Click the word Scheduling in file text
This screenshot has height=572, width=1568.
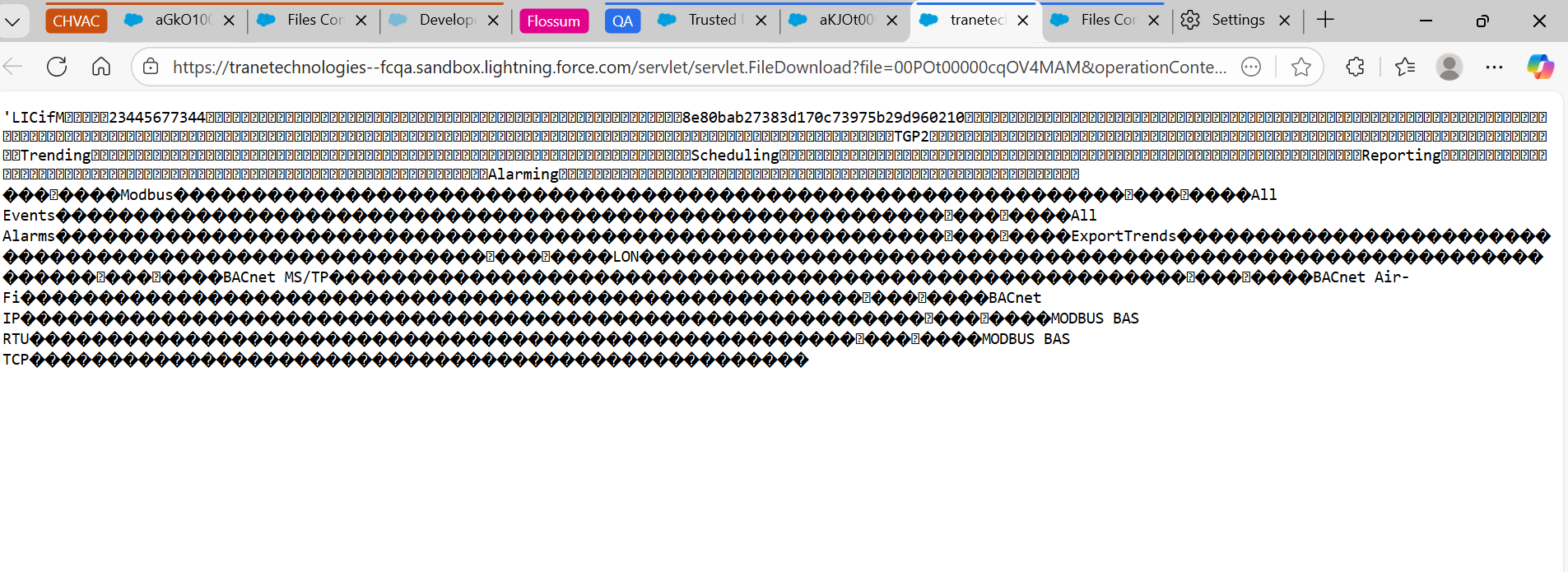point(735,156)
